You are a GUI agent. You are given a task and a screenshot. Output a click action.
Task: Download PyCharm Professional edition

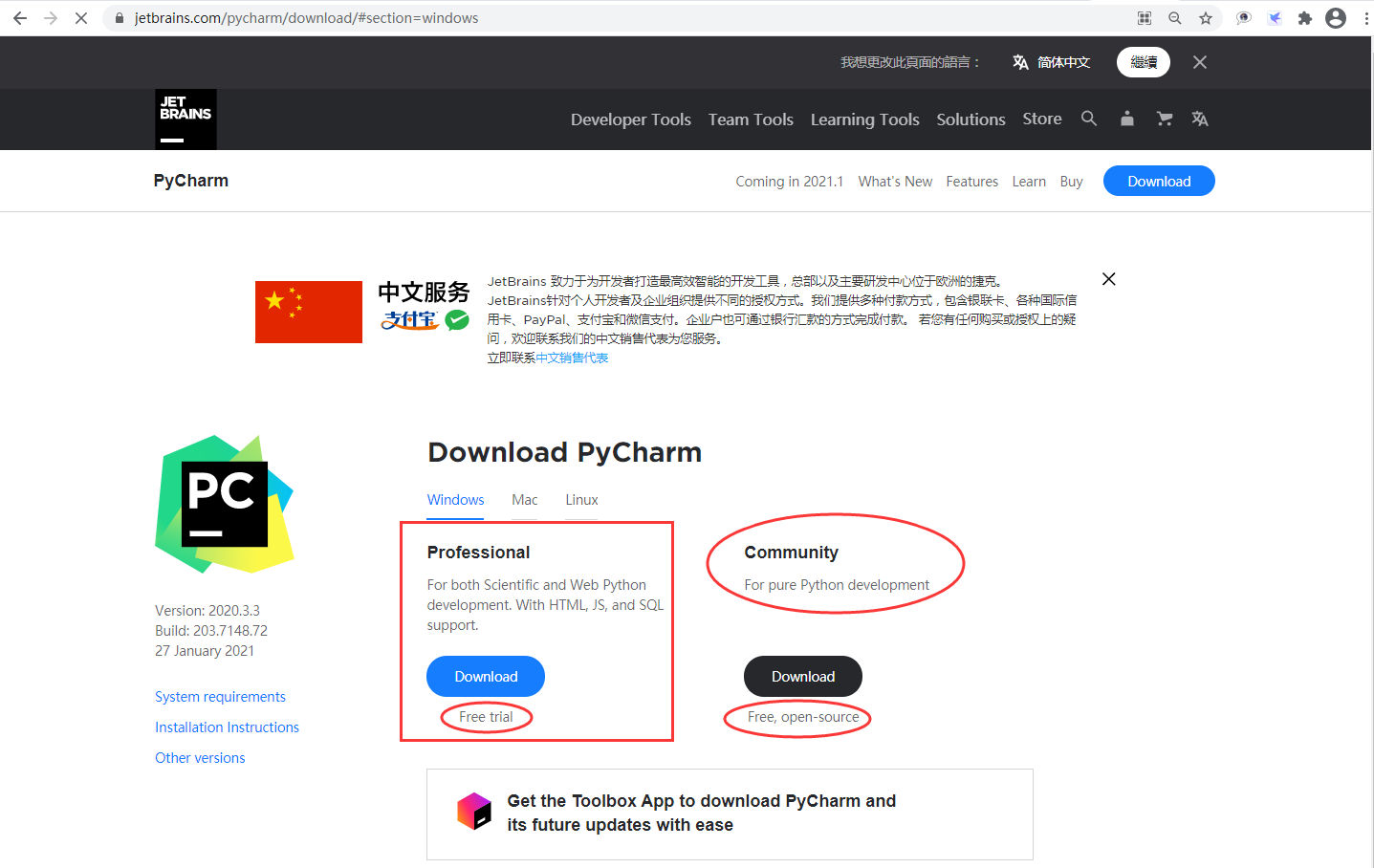click(486, 676)
